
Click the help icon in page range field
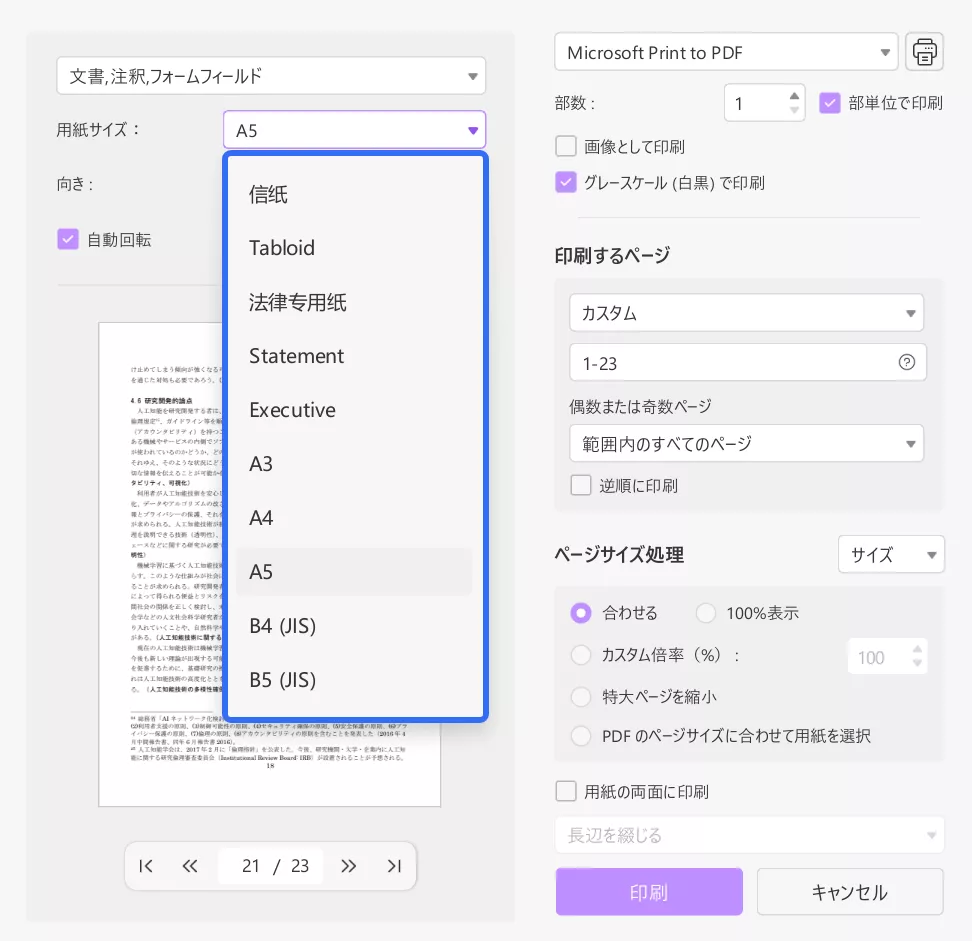click(906, 362)
